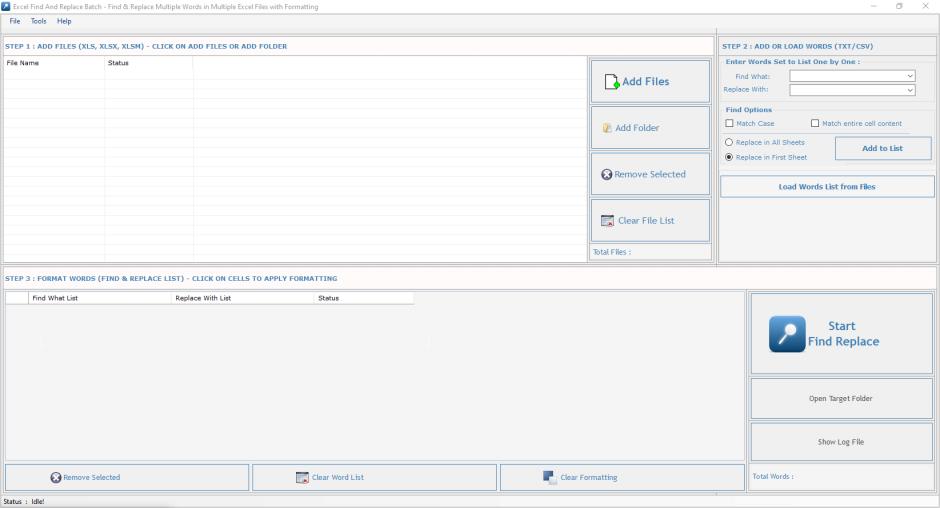Click the Add Folder icon
The height and width of the screenshot is (508, 940).
607,128
